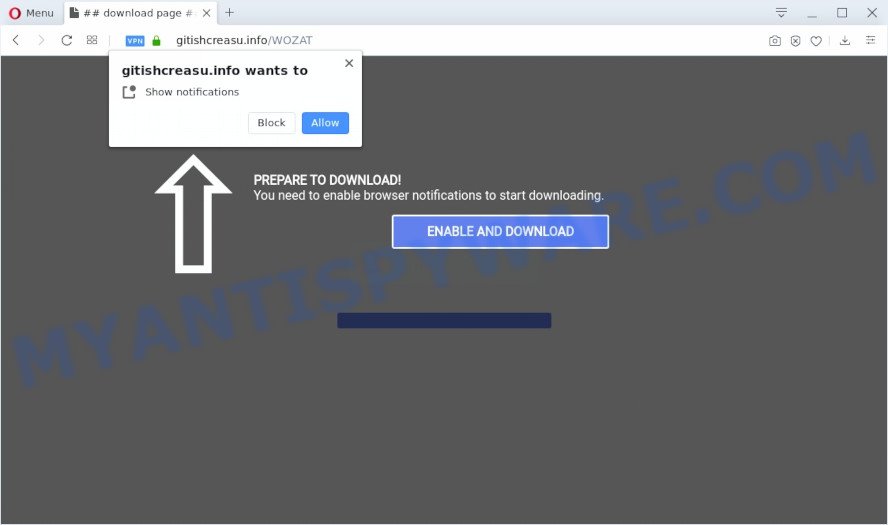
Task: Open Speed Dial start page grid
Action: coord(92,40)
